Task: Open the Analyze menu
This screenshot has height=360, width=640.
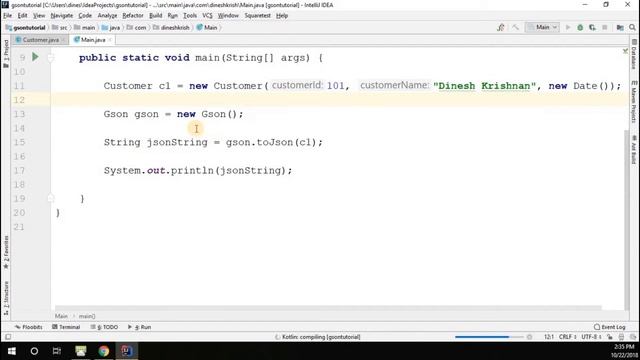Action: (107, 16)
